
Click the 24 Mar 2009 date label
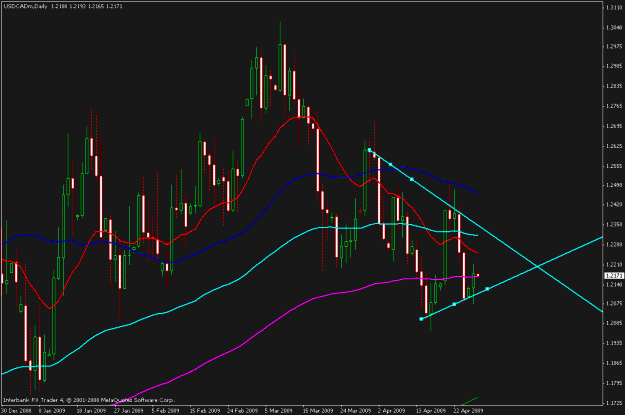pyautogui.click(x=355, y=410)
